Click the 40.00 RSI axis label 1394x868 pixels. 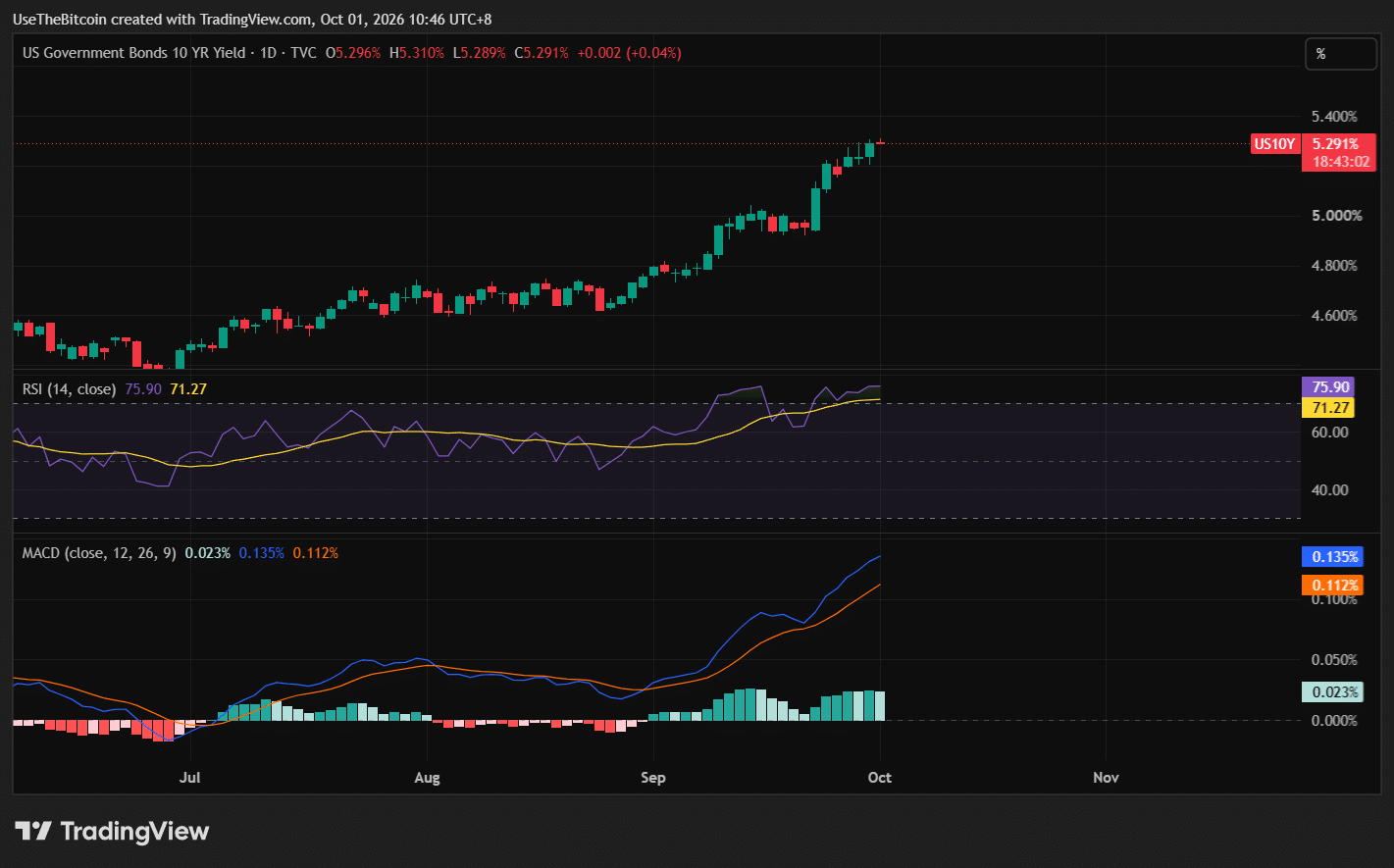[x=1330, y=490]
